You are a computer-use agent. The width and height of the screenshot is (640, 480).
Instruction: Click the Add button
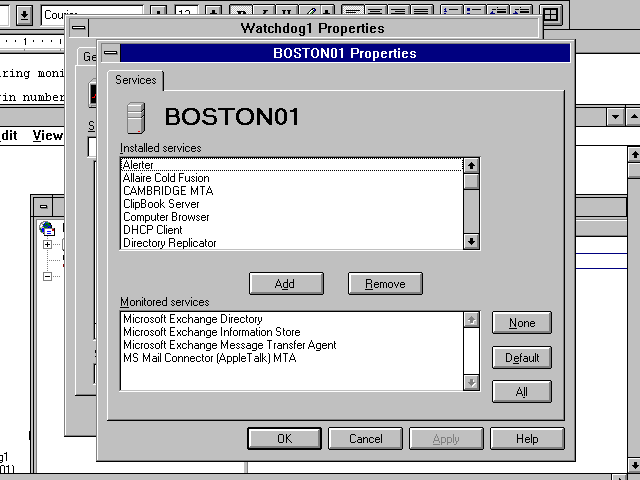pyautogui.click(x=286, y=284)
